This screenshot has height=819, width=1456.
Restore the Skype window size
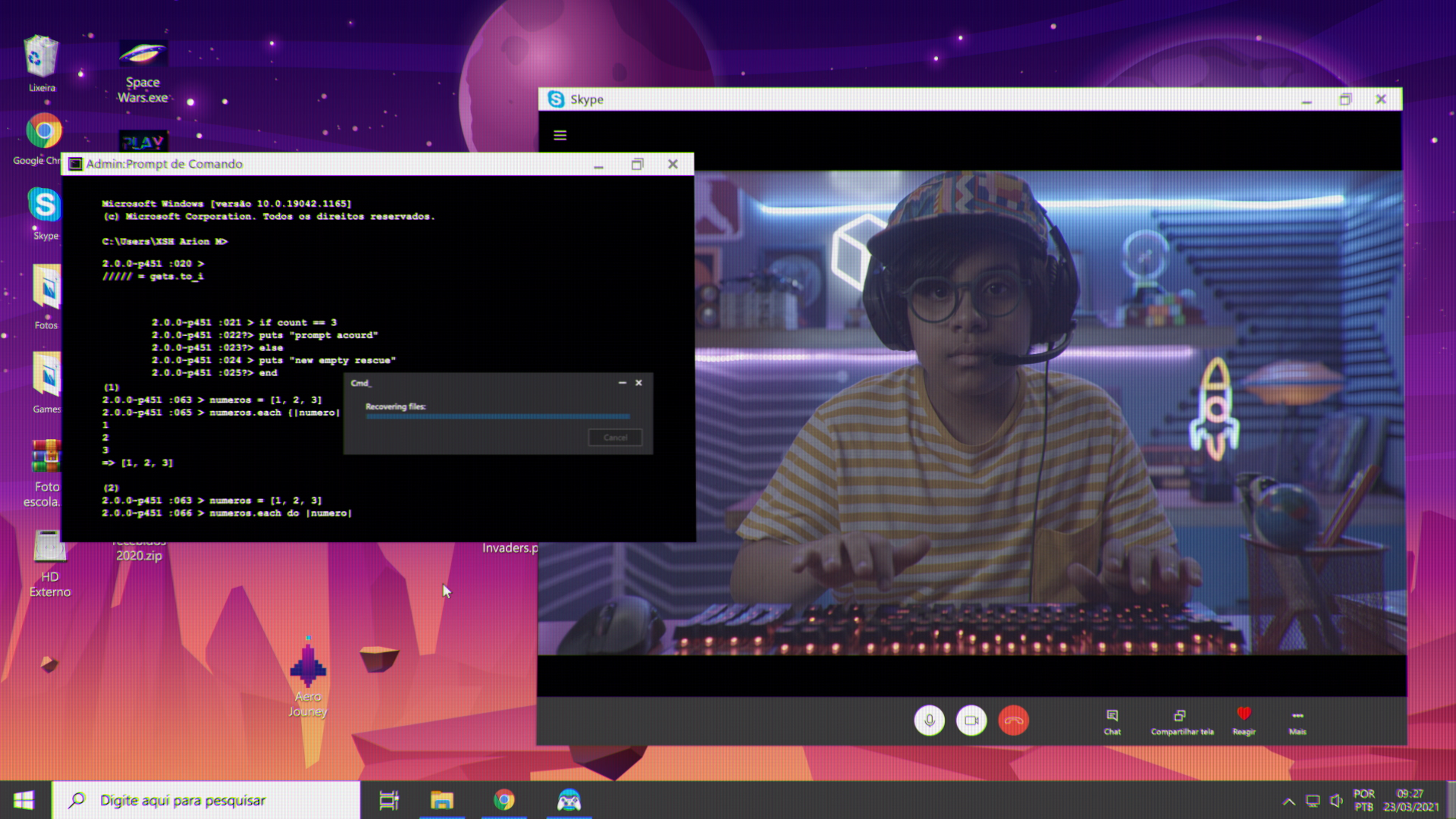point(1345,99)
